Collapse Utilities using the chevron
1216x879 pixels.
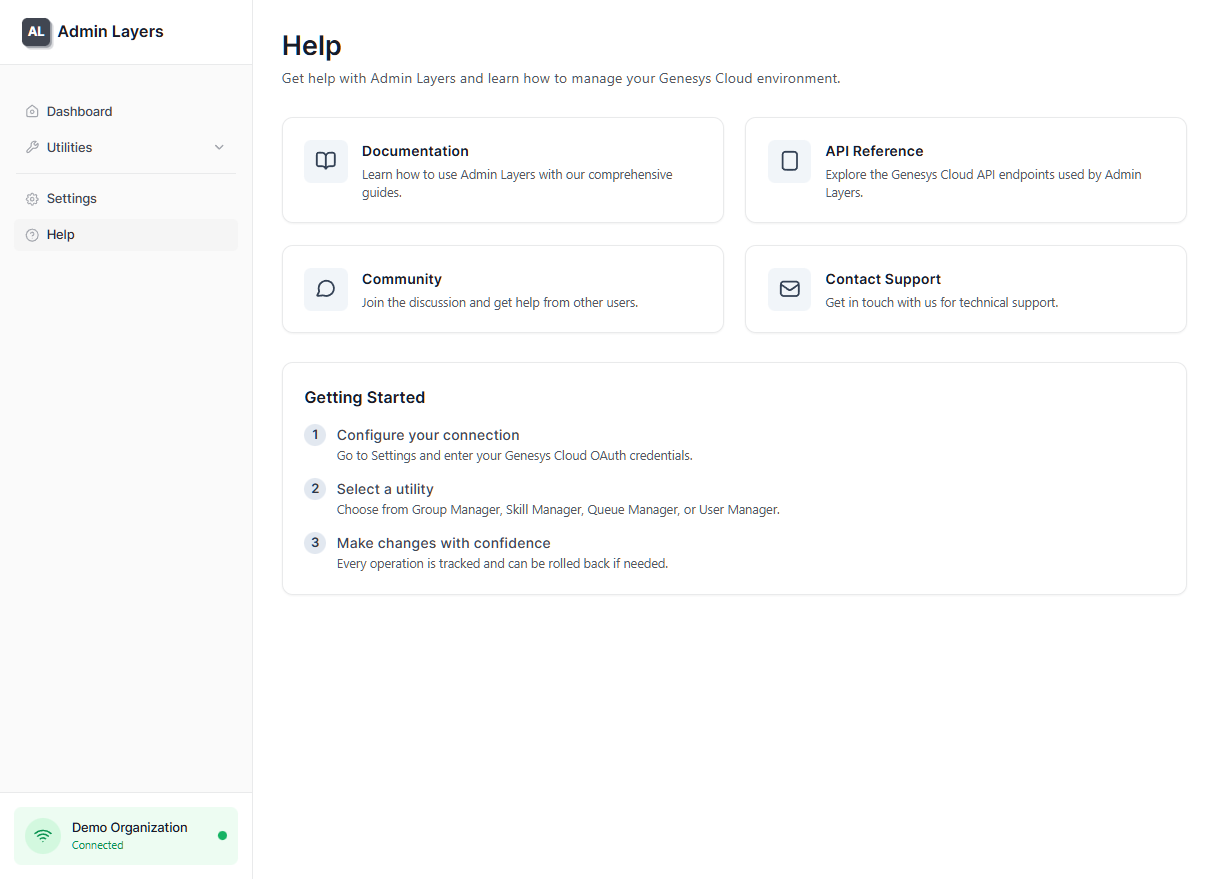219,147
